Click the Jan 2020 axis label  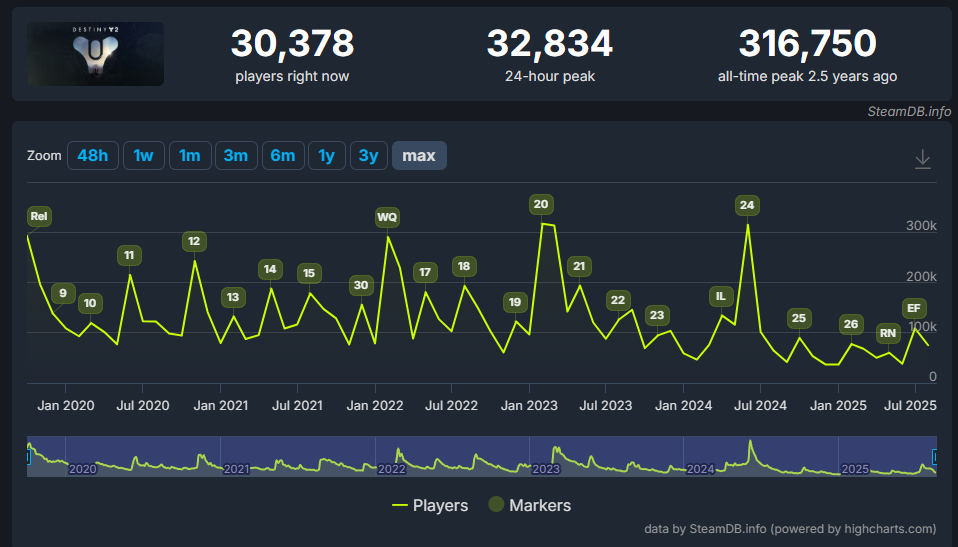click(65, 406)
